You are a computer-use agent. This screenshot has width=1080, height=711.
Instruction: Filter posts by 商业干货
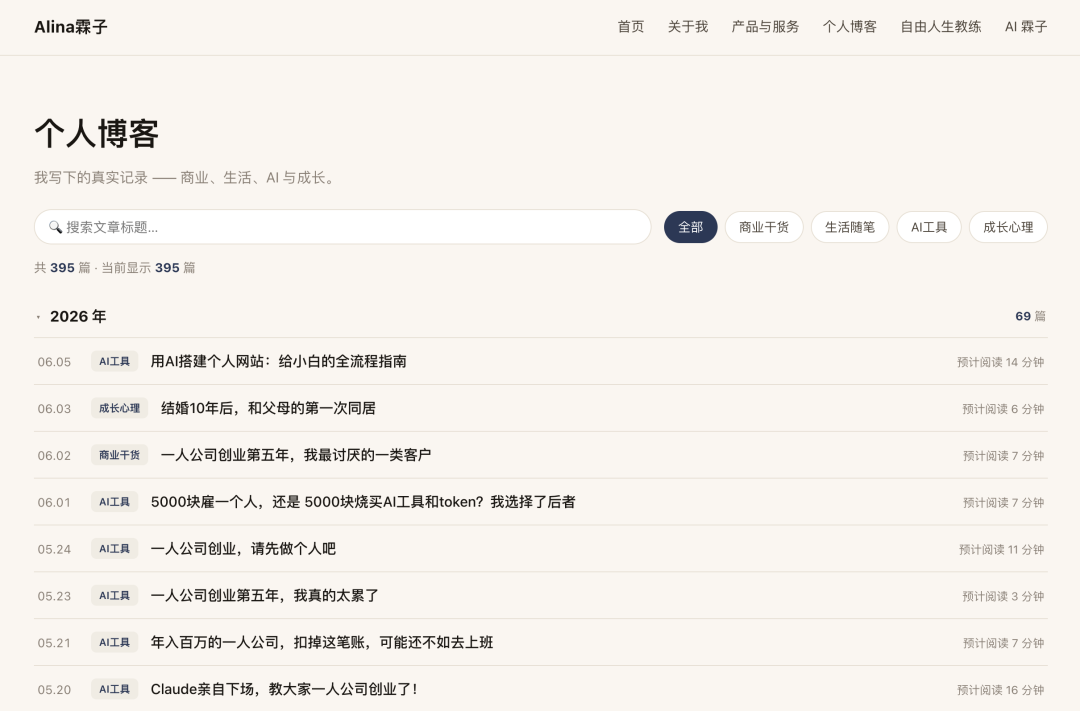coord(764,227)
